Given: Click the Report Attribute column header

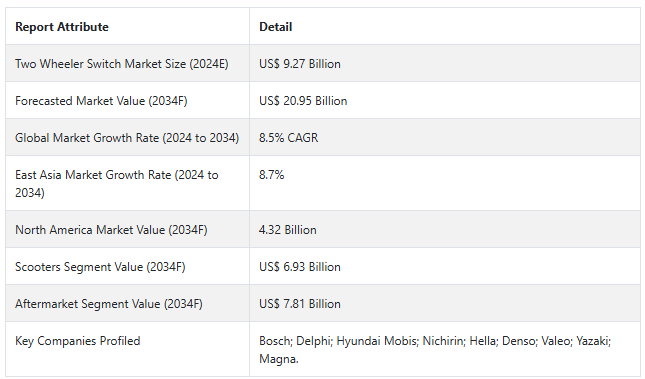Looking at the screenshot, I should coord(62,27).
